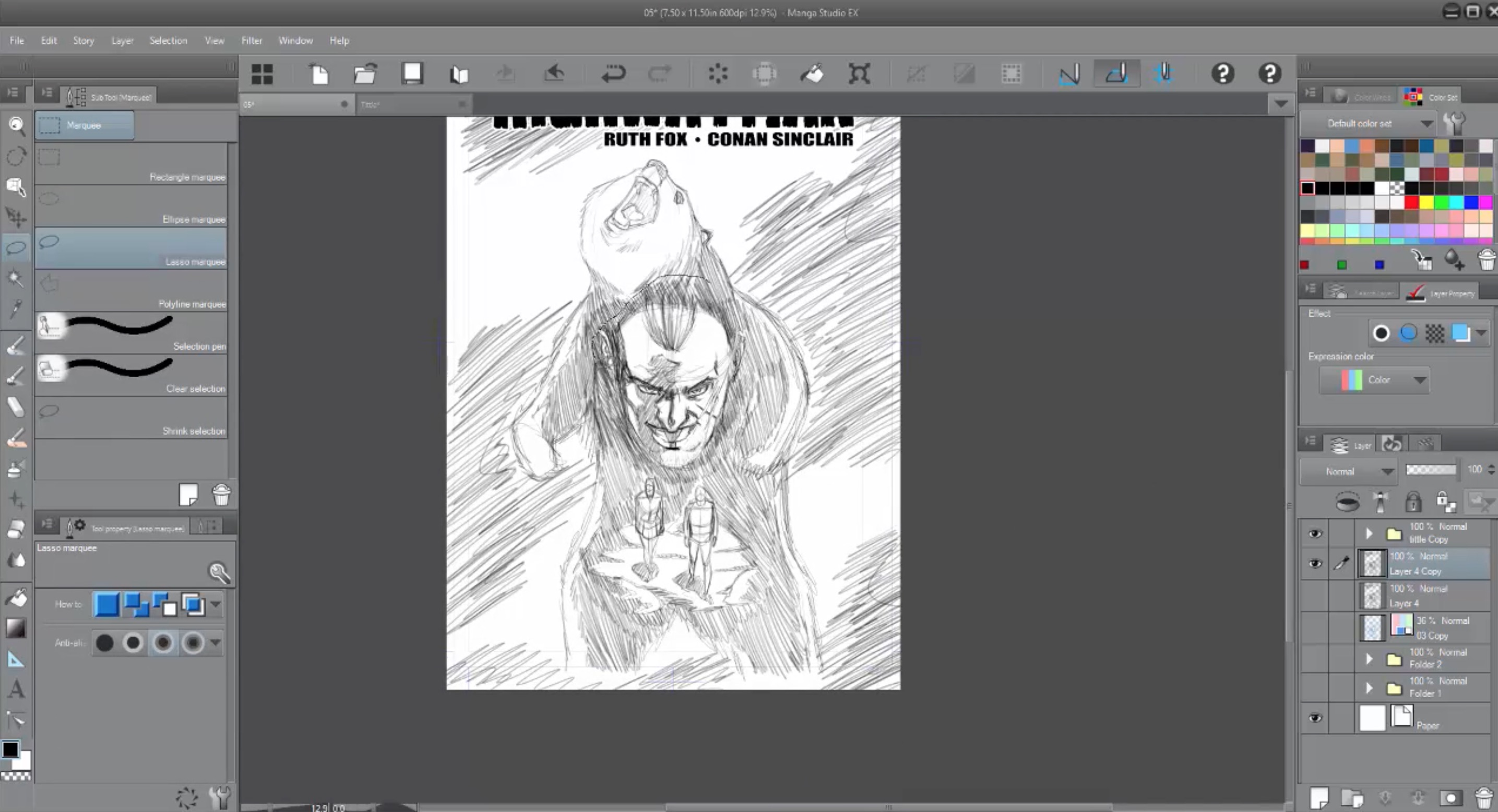Open the Default color set dropdown
This screenshot has width=1498, height=812.
click(x=1368, y=123)
